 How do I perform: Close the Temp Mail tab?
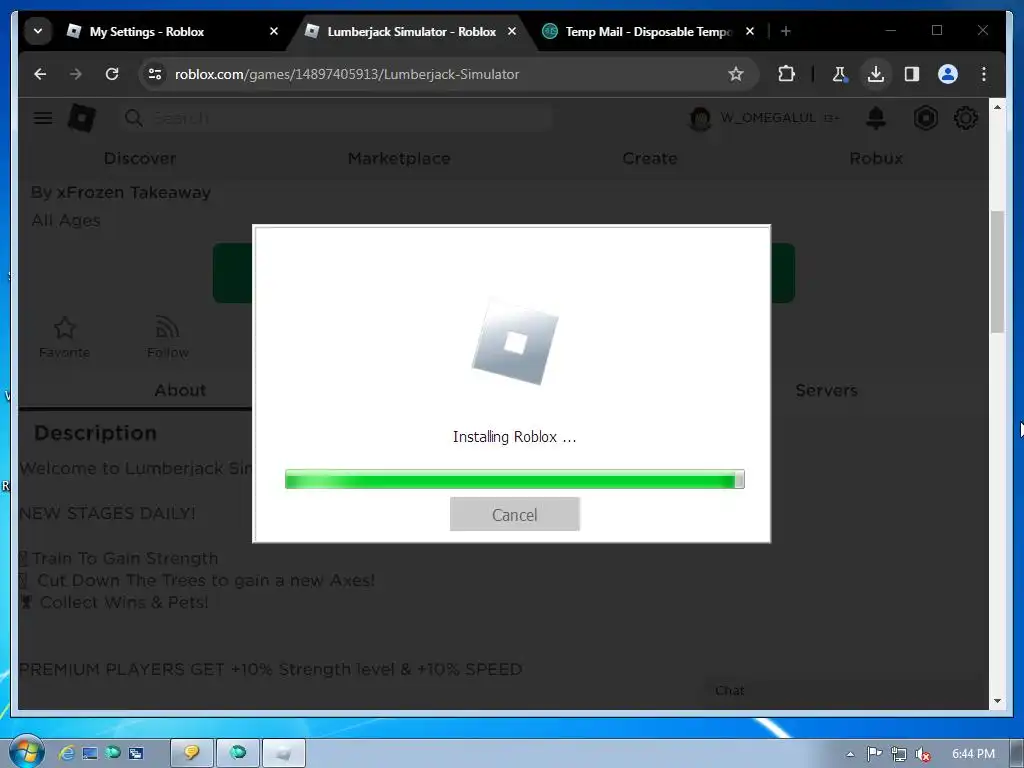click(x=750, y=31)
